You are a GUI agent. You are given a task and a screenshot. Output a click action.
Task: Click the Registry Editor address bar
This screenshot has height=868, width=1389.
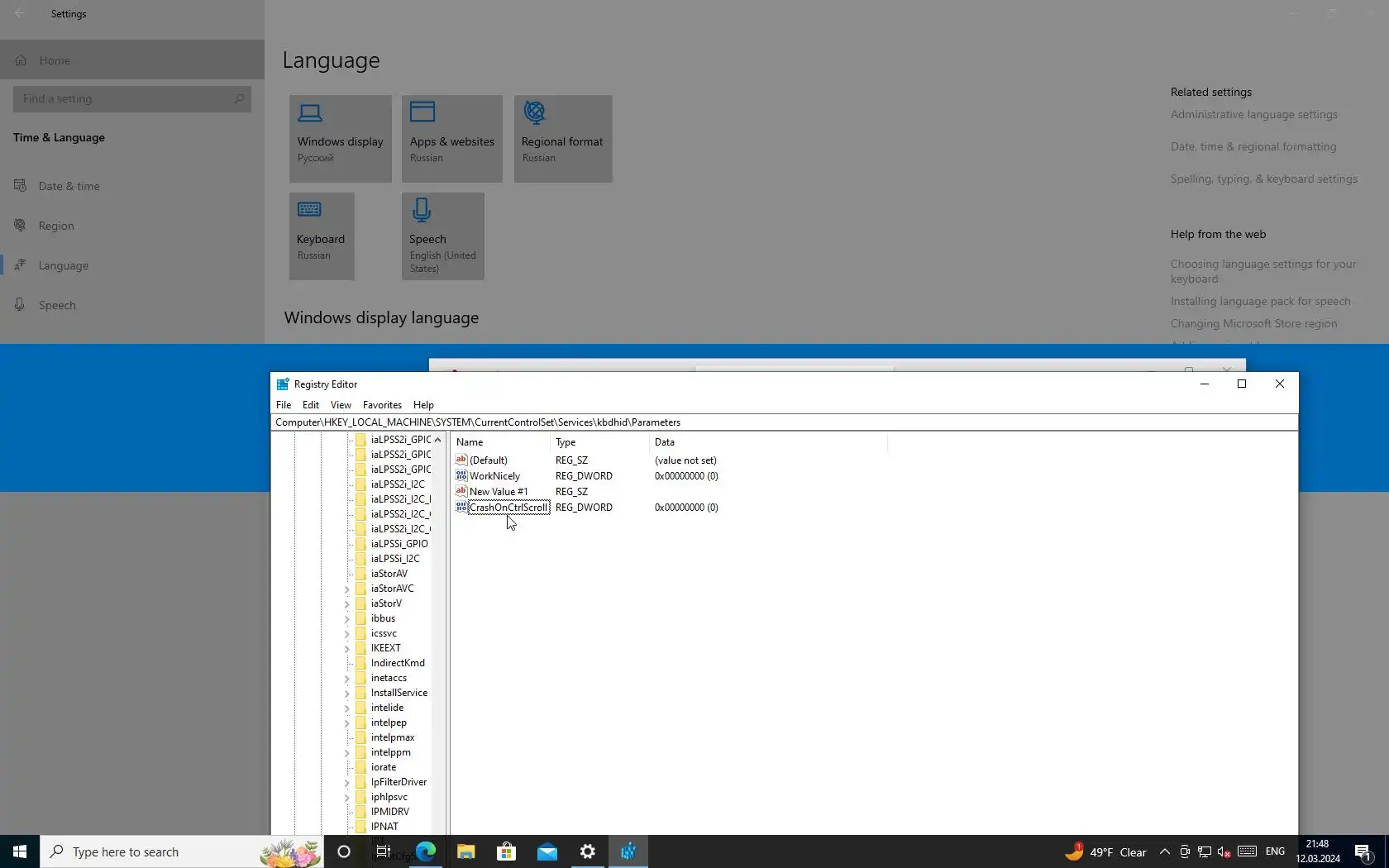coord(785,422)
